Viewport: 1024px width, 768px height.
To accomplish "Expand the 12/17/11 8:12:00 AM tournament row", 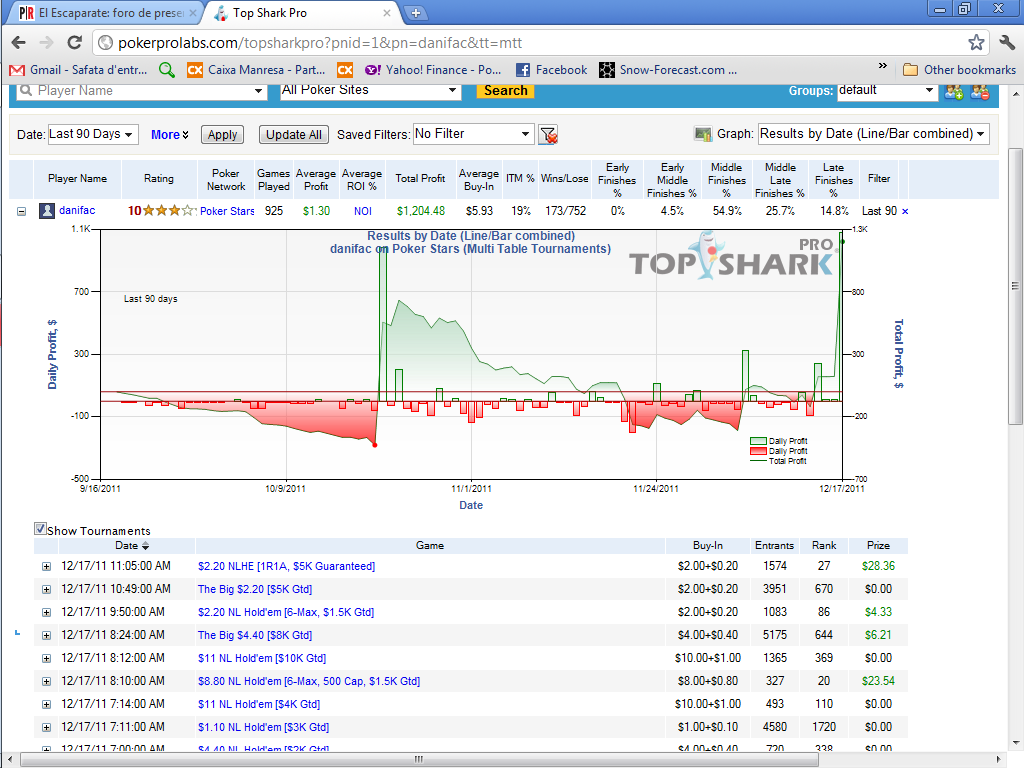I will coord(46,658).
